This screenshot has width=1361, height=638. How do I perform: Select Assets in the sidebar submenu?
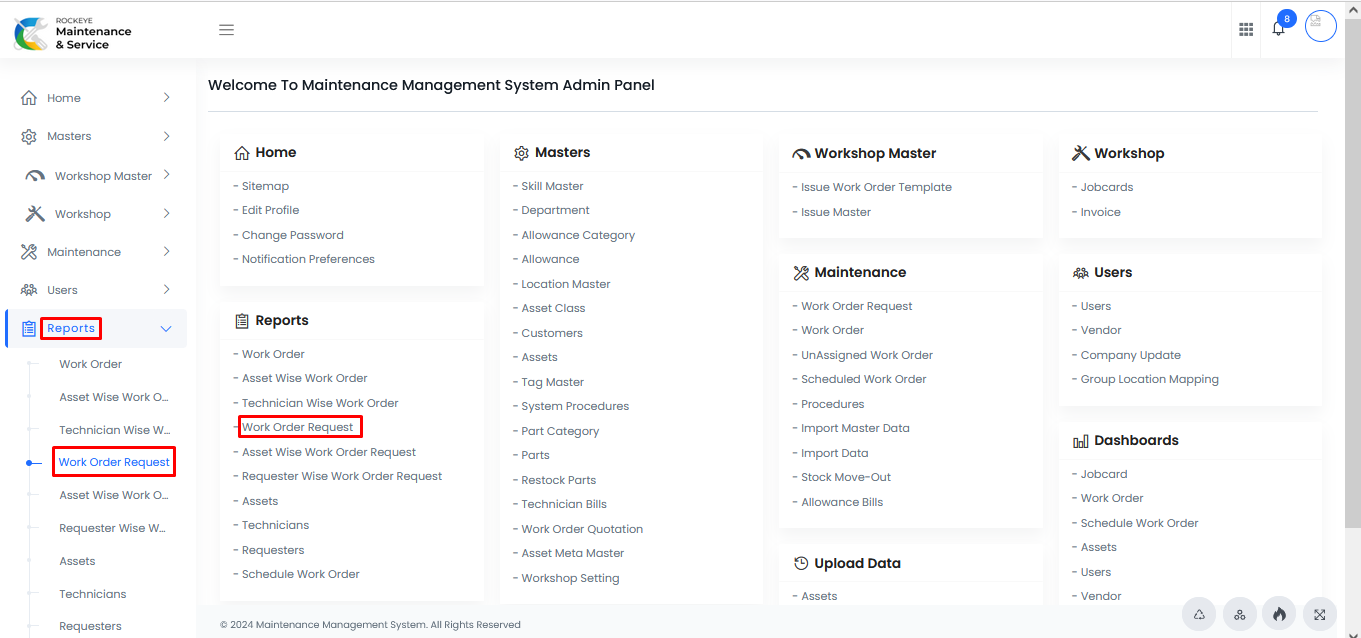point(77,561)
